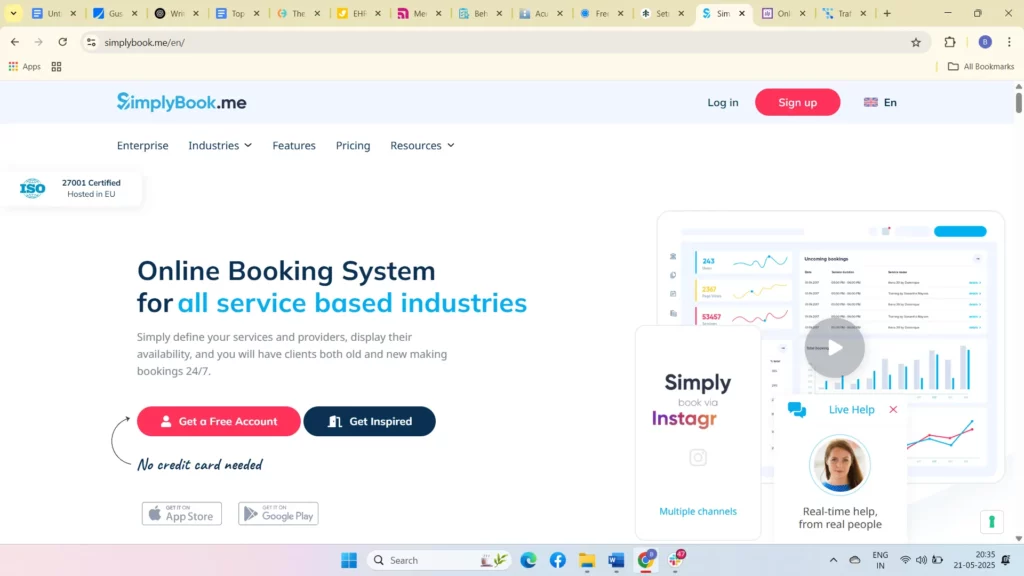Click the App Store download badge

pyautogui.click(x=181, y=513)
